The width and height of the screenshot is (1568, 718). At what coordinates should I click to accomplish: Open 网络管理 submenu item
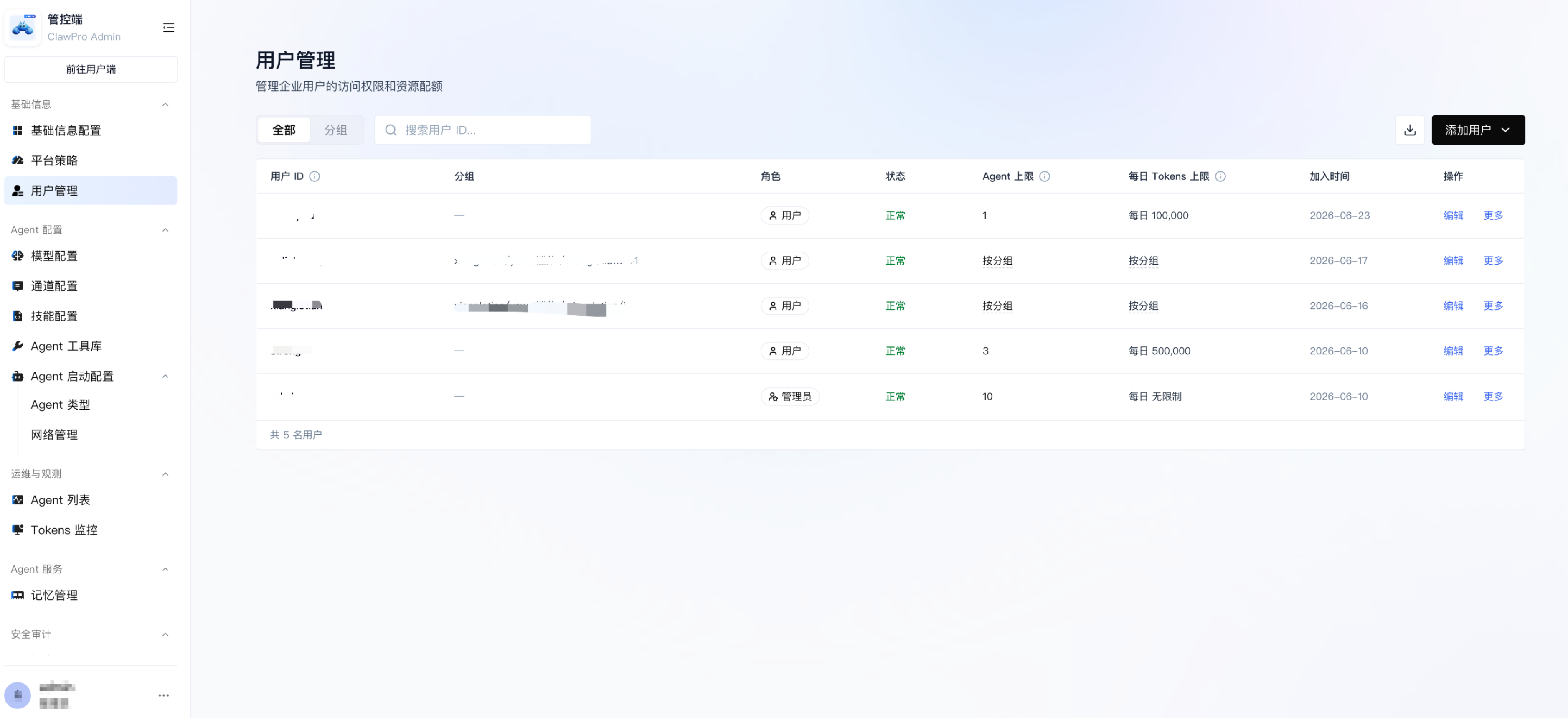[x=54, y=435]
